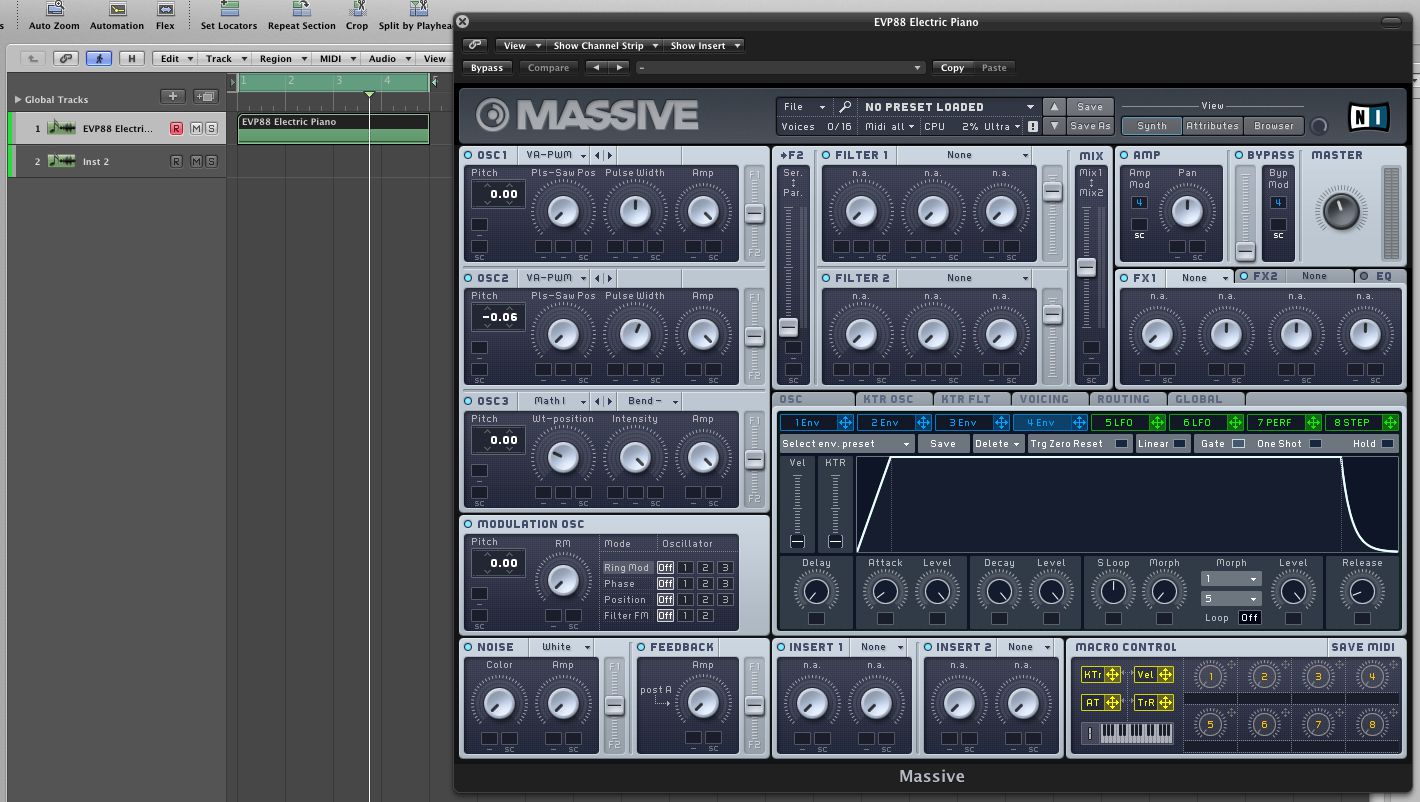1420x802 pixels.
Task: Click the Massive logo
Action: 587,116
